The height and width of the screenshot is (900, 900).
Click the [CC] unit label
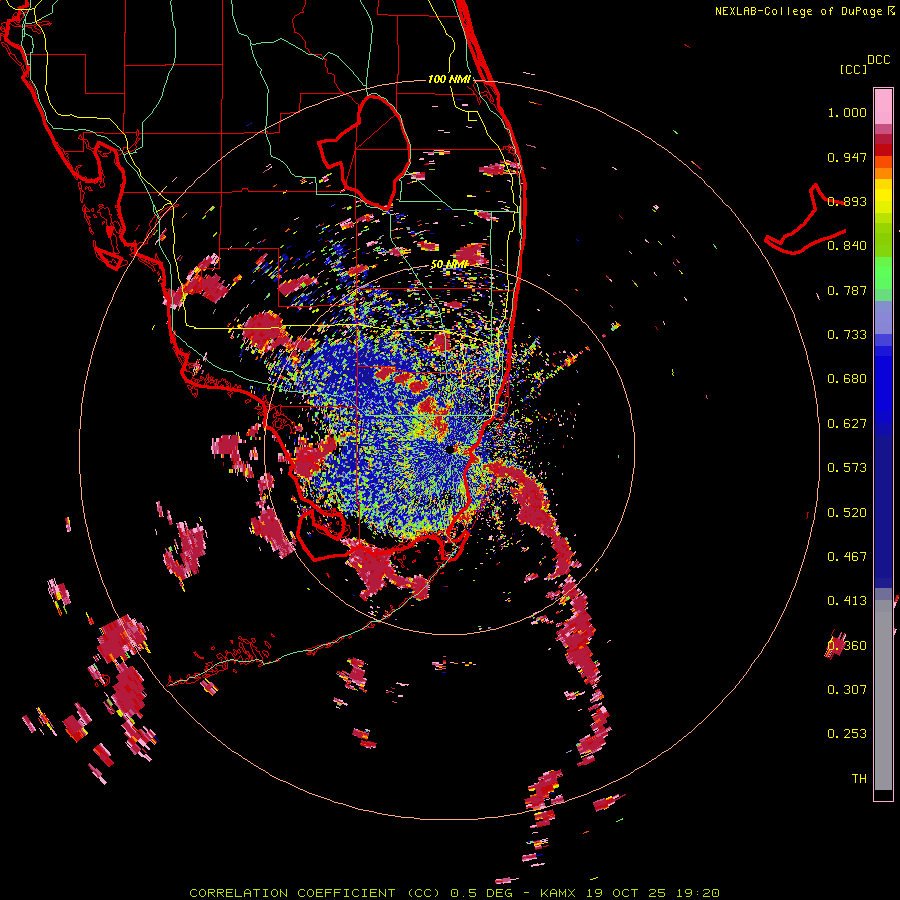[853, 69]
